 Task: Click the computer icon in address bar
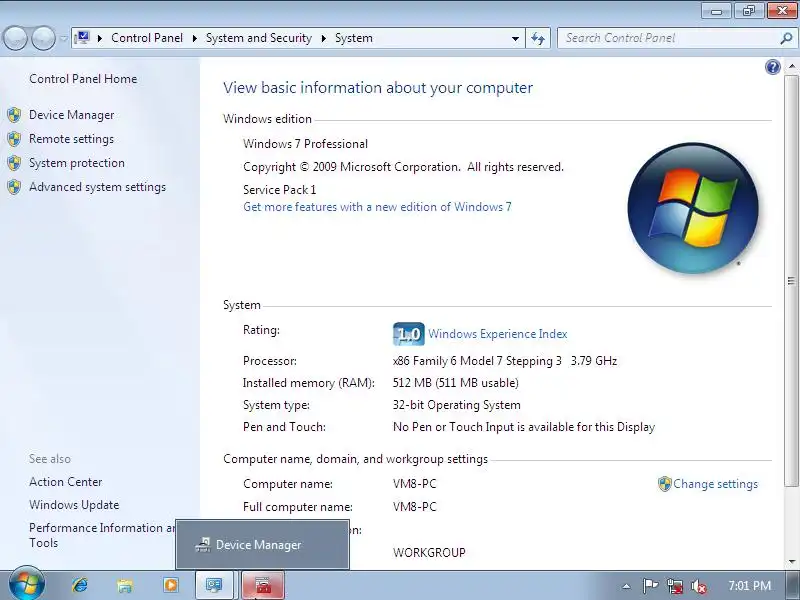pos(82,38)
